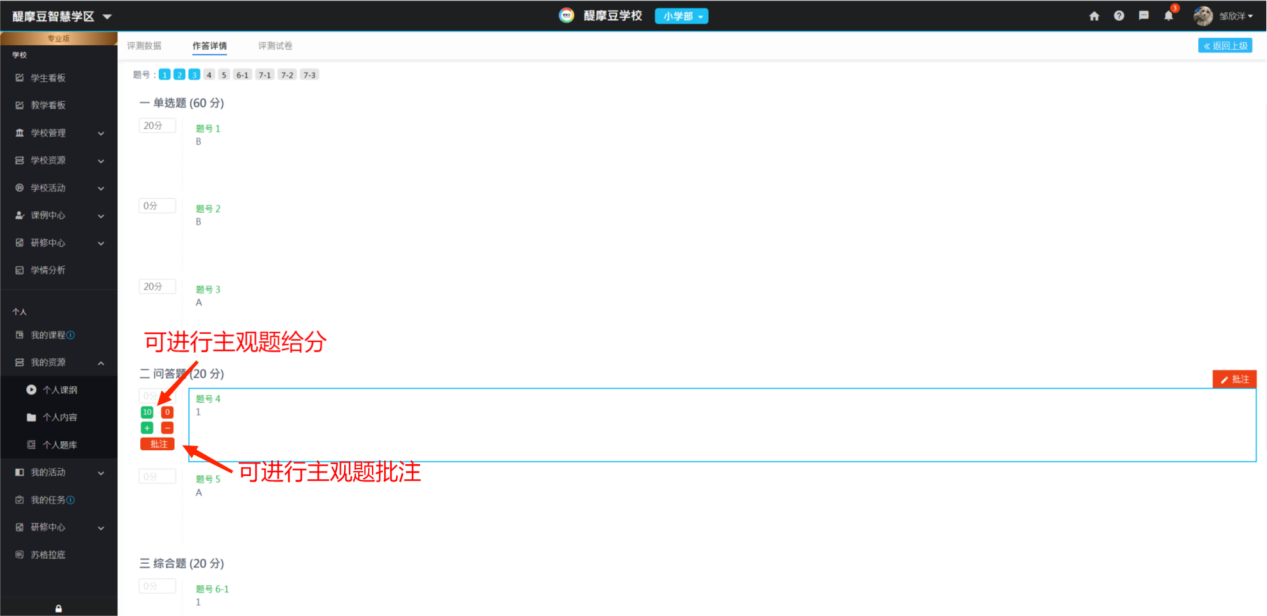Set question 4 score to 0
The image size is (1267, 616).
coord(167,412)
